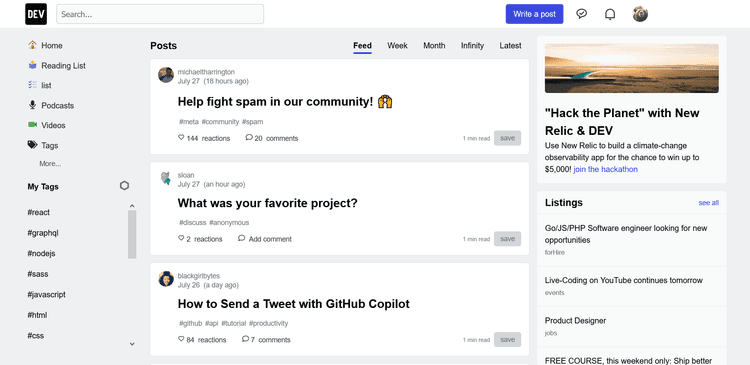This screenshot has width=750, height=365.
Task: Expand the More... sidebar links
Action: 50,164
